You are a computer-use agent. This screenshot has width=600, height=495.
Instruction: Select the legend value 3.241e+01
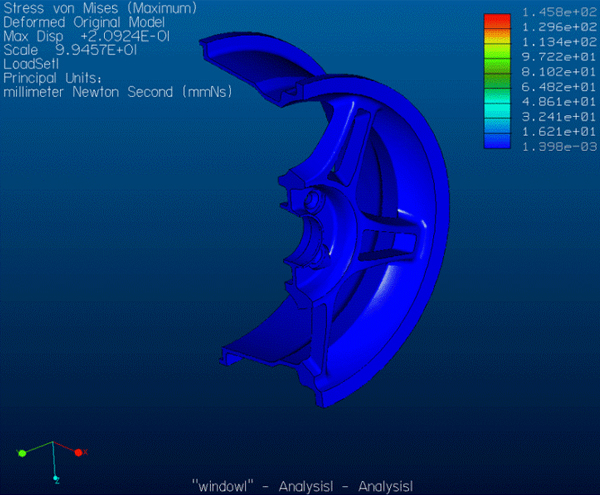coord(559,117)
